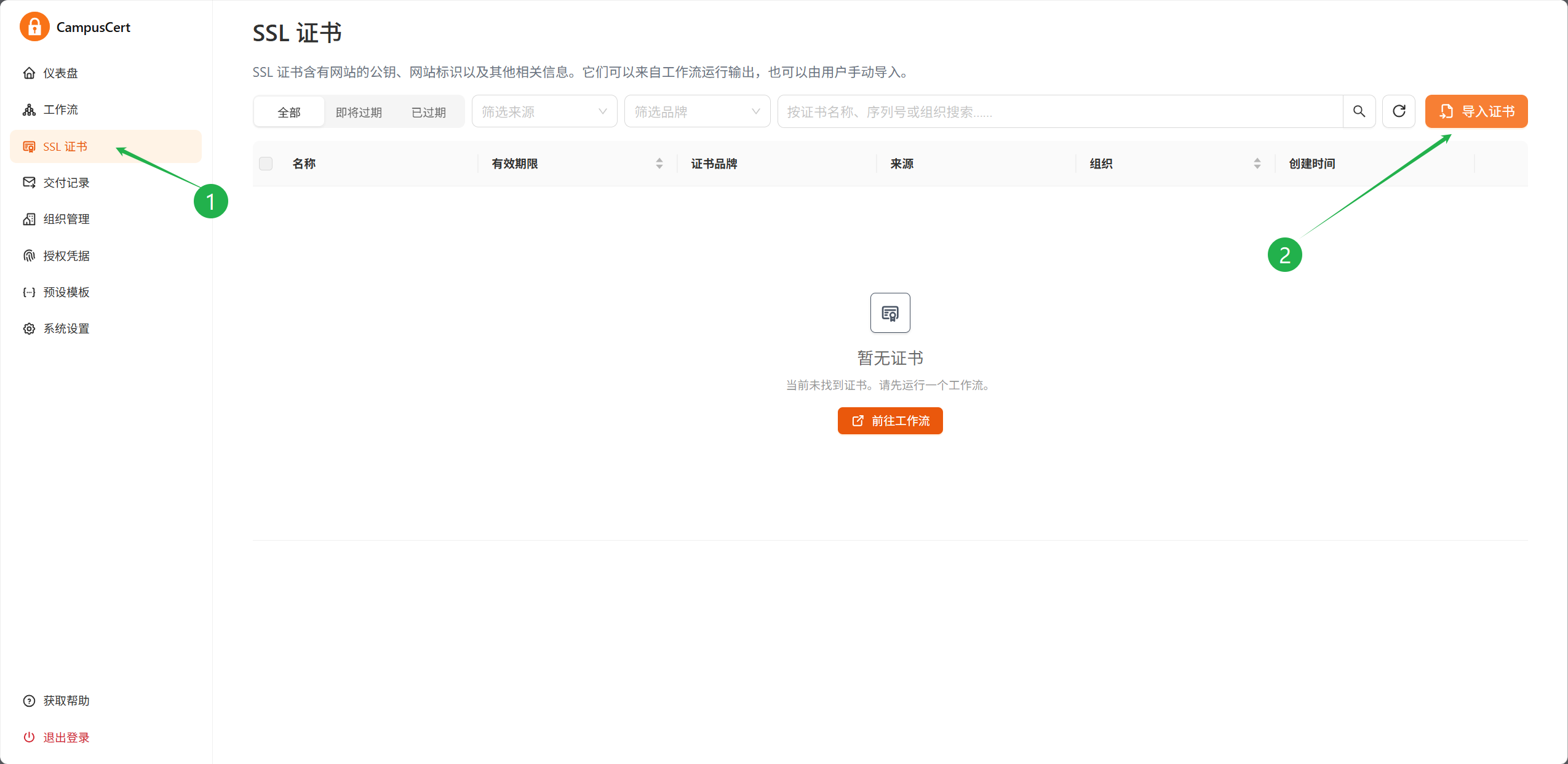Open the 工作流 workflow icon in sidebar
This screenshot has width=1568, height=764.
point(29,109)
